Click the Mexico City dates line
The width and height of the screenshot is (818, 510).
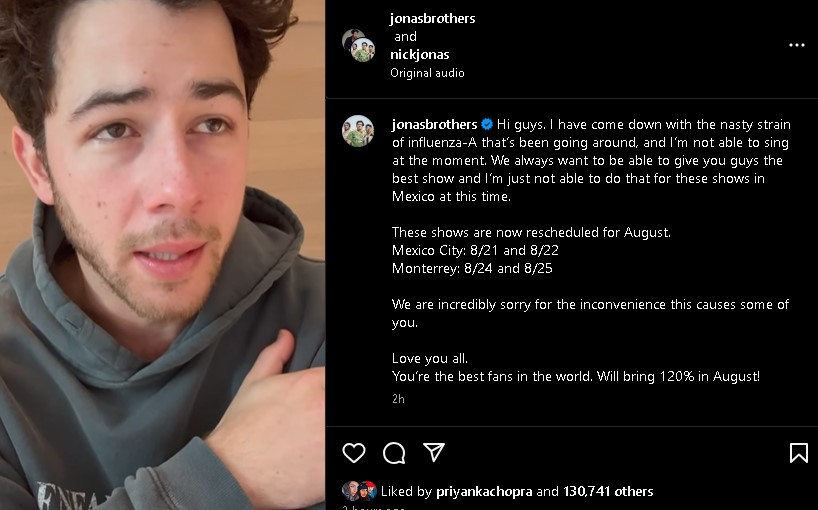[x=475, y=250]
